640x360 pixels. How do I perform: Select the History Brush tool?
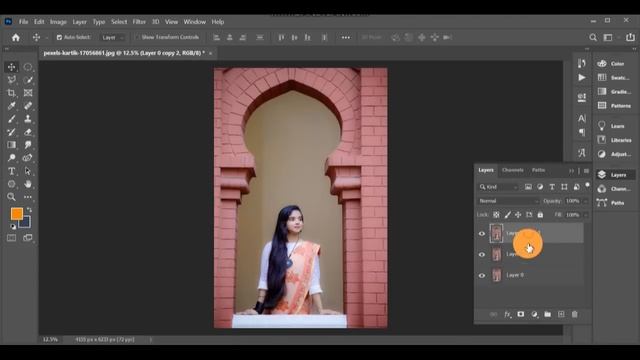pyautogui.click(x=11, y=132)
